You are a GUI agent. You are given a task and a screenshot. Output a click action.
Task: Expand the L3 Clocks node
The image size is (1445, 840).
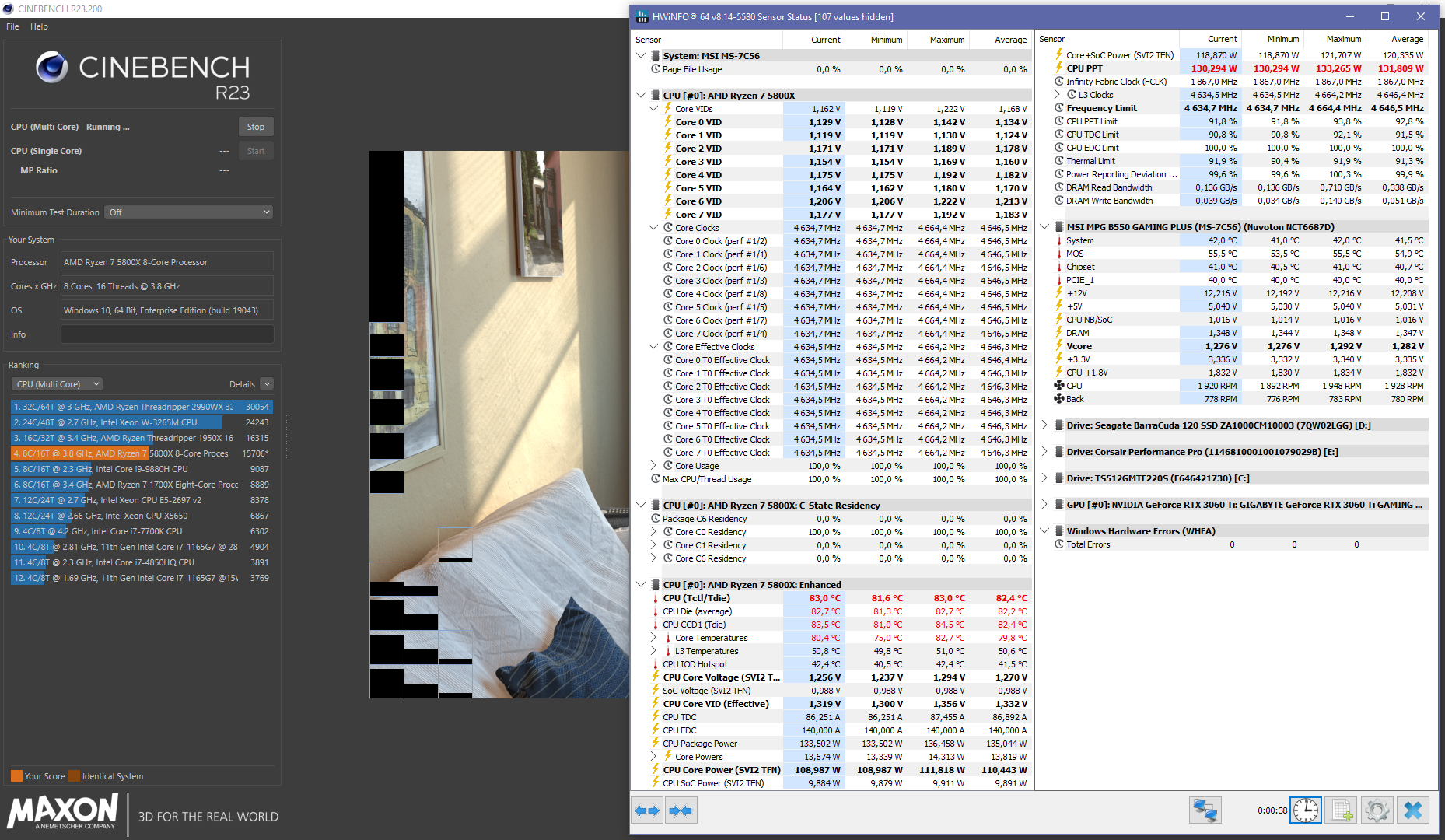point(1057,95)
